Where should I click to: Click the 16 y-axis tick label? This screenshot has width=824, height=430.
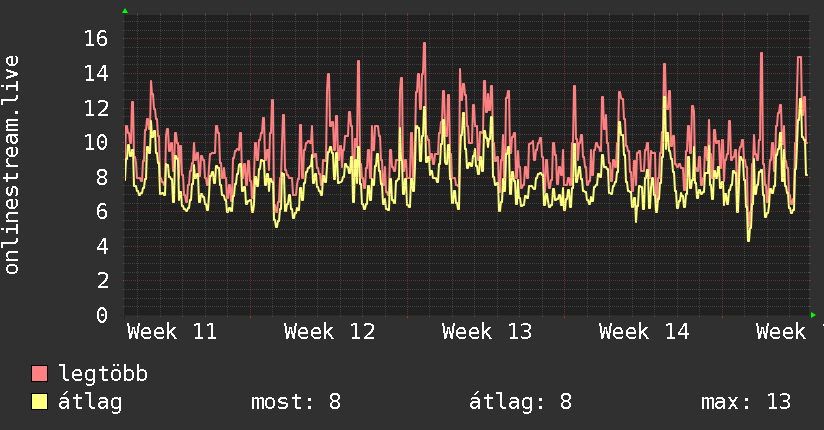click(96, 38)
